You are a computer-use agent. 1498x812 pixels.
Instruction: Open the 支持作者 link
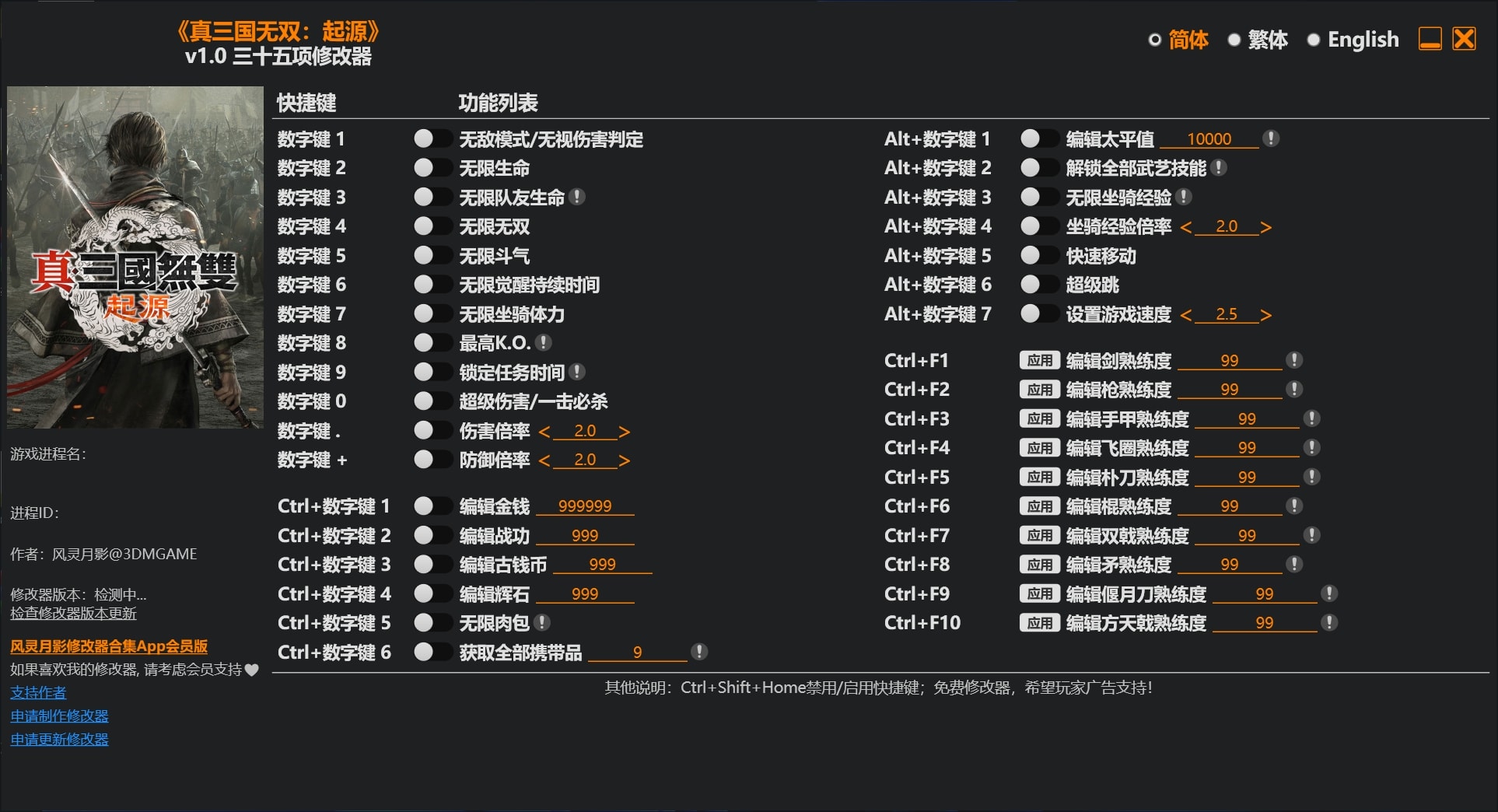37,692
